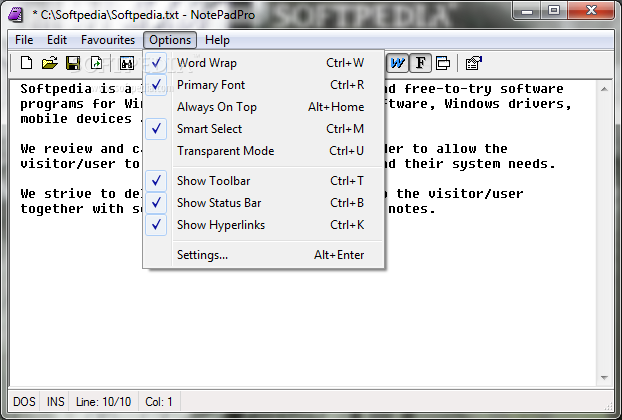This screenshot has height=420, width=622.
Task: Open Find using the binoculars icon
Action: pos(127,63)
